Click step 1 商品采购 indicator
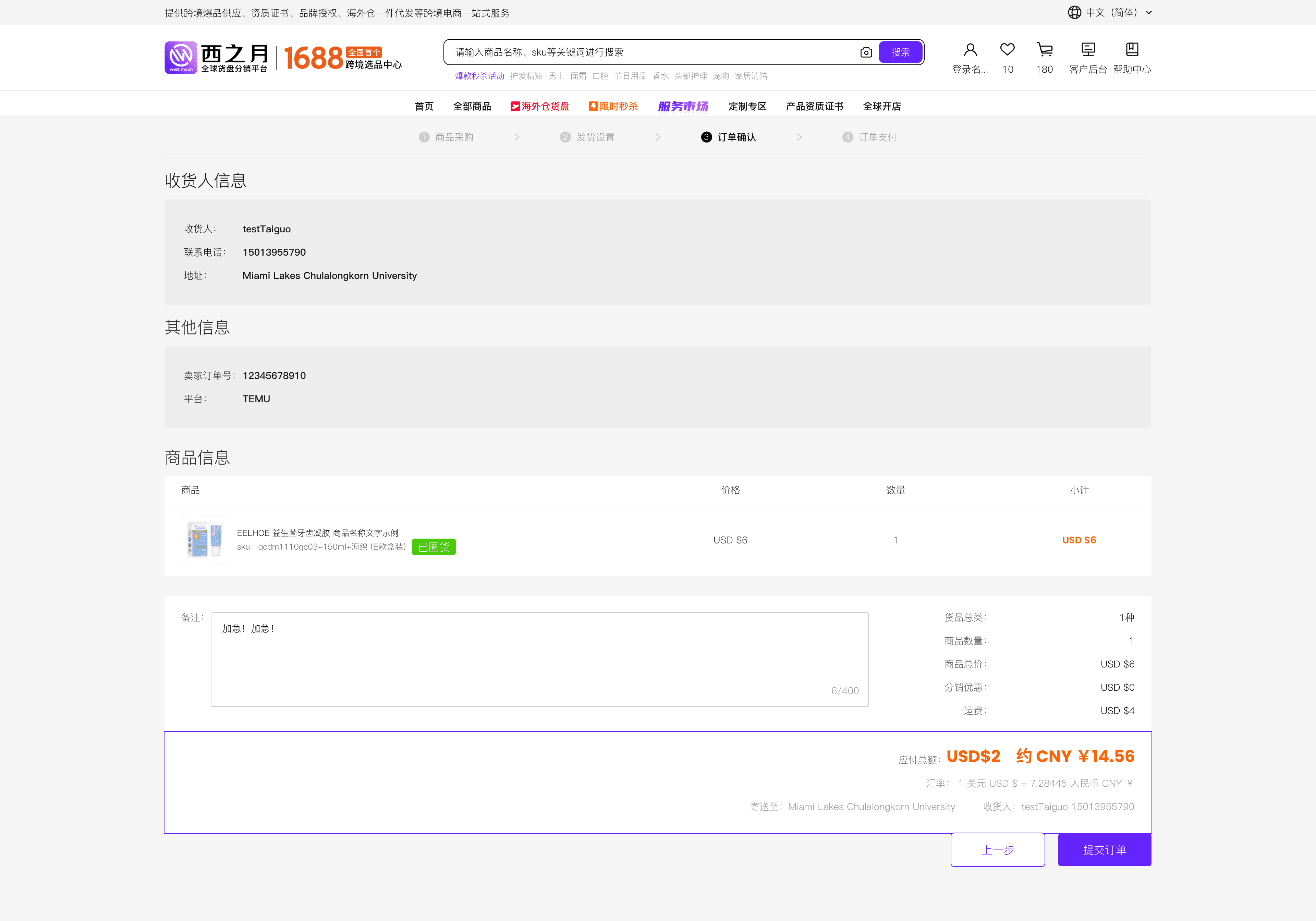This screenshot has width=1316, height=921. (446, 137)
